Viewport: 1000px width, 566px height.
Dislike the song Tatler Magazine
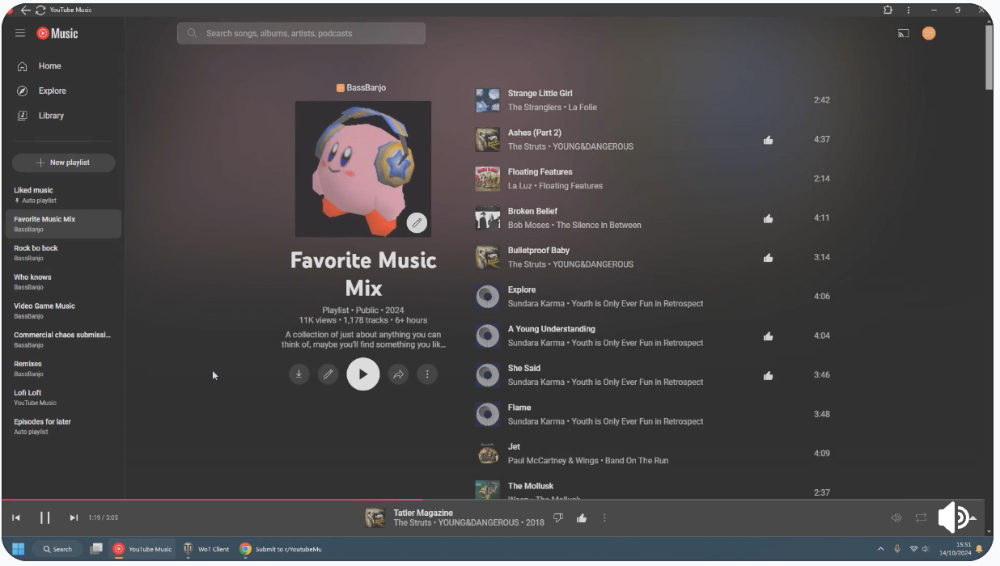558,518
